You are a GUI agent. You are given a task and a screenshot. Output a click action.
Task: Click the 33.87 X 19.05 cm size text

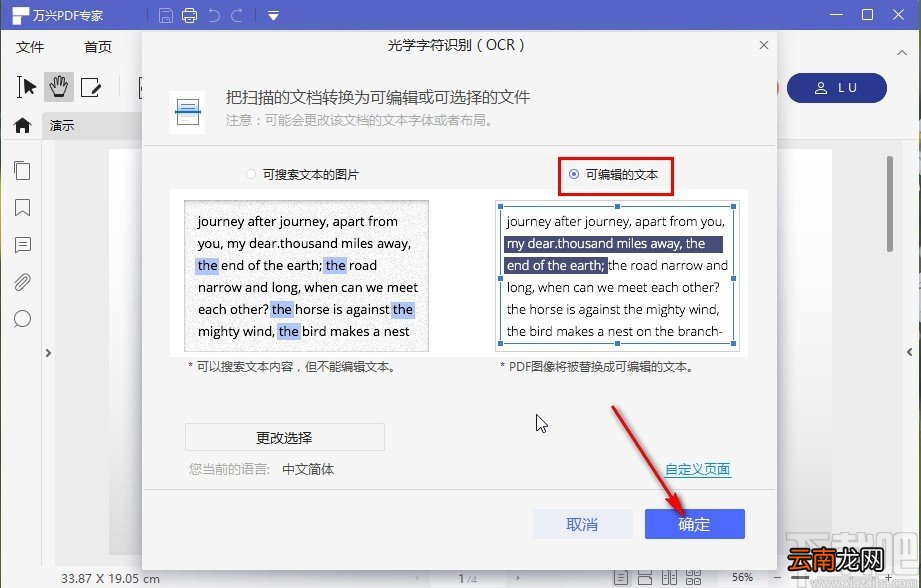[110, 579]
